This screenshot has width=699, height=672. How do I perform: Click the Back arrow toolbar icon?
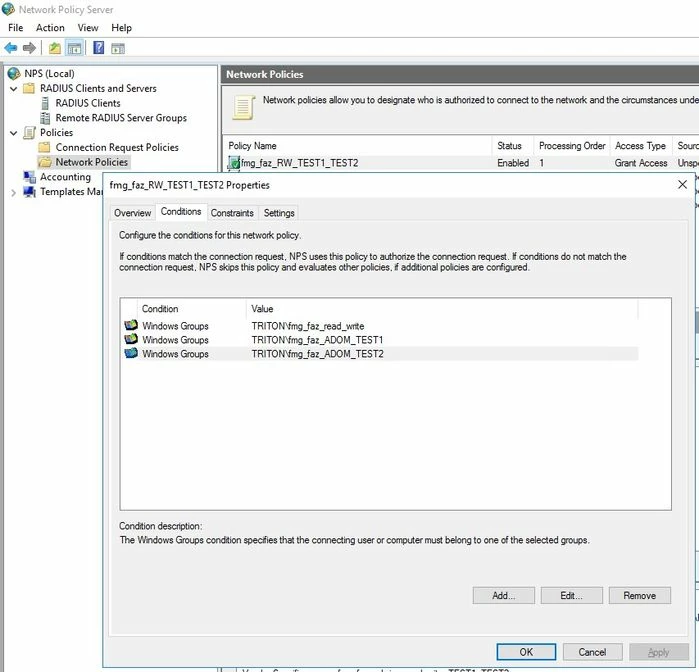[x=10, y=48]
